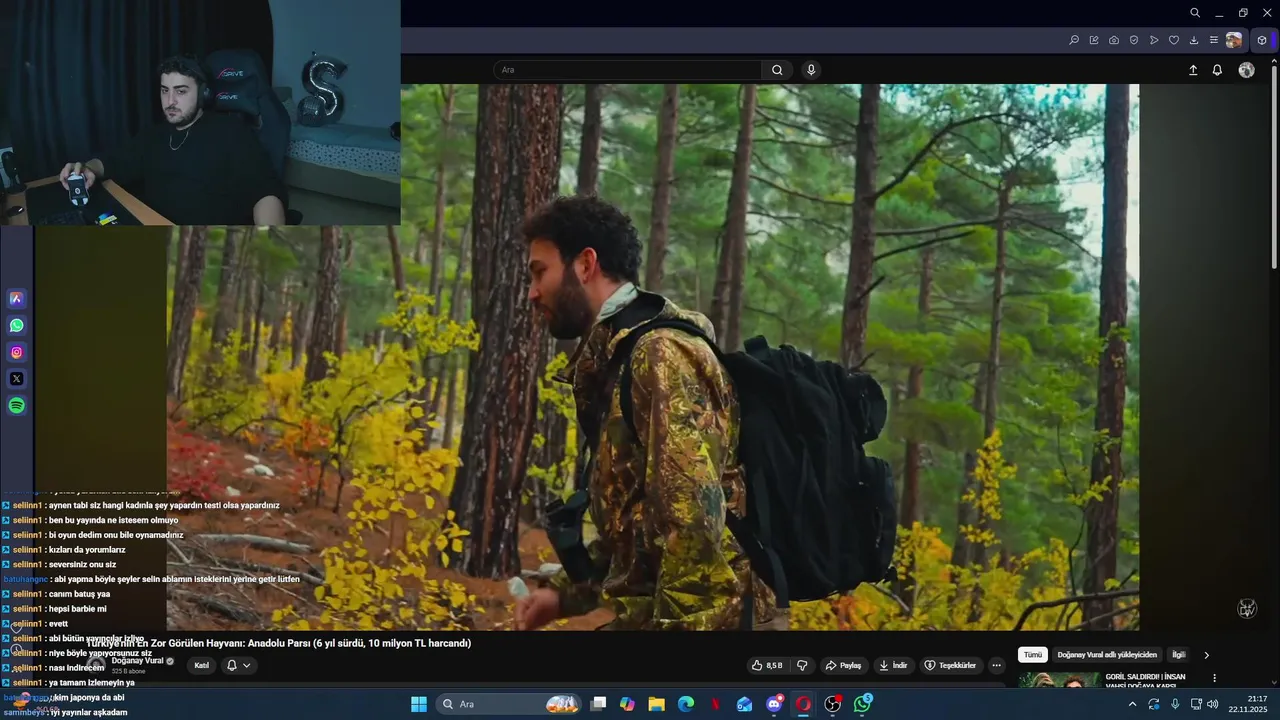This screenshot has width=1280, height=720.
Task: Open X (Twitter) in Opera sidebar
Action: tap(16, 379)
